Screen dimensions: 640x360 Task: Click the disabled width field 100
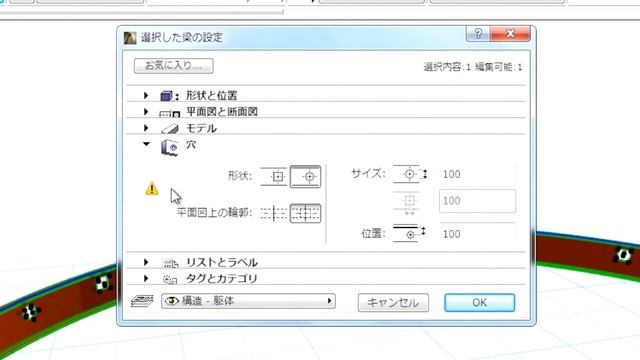tap(477, 201)
